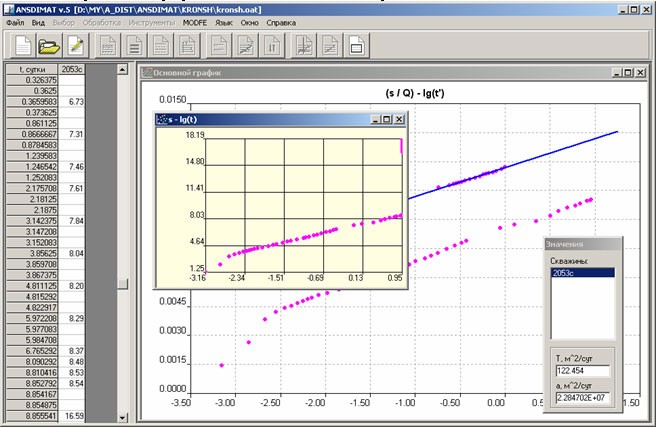Open the Вид menu
656x427 pixels.
point(38,21)
